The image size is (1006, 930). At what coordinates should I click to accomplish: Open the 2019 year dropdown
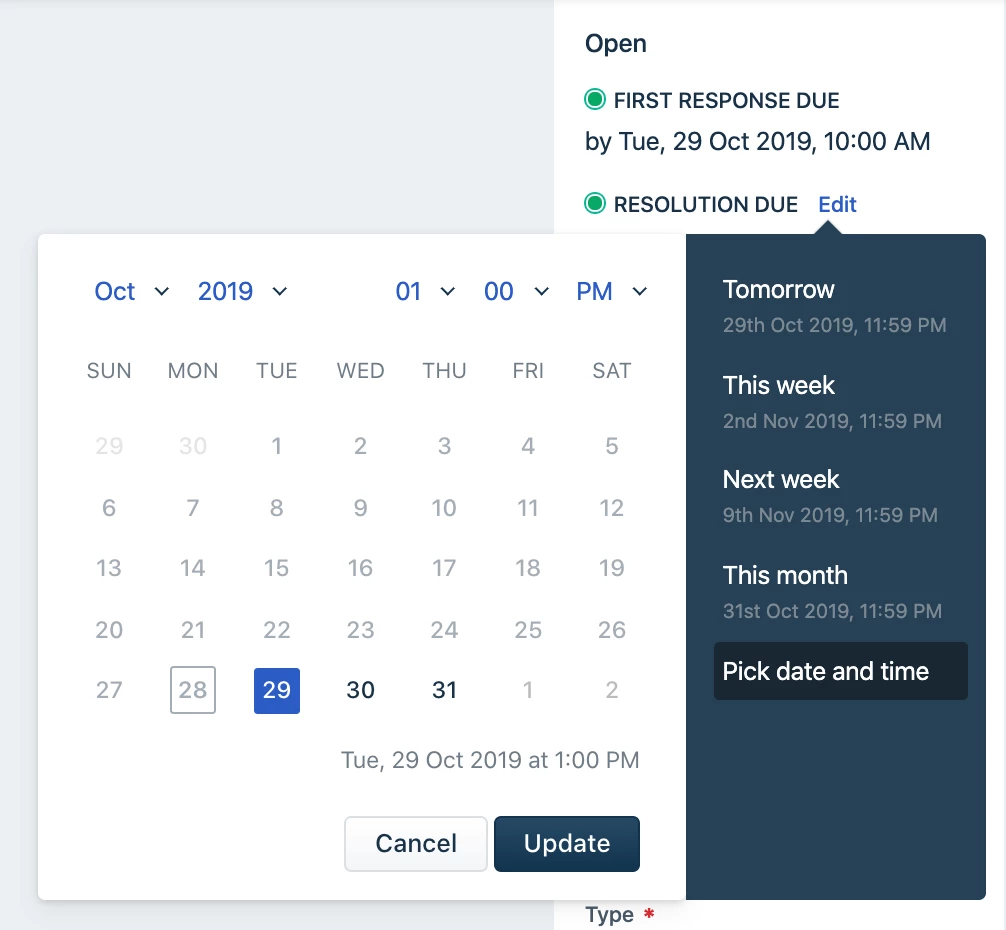click(242, 291)
